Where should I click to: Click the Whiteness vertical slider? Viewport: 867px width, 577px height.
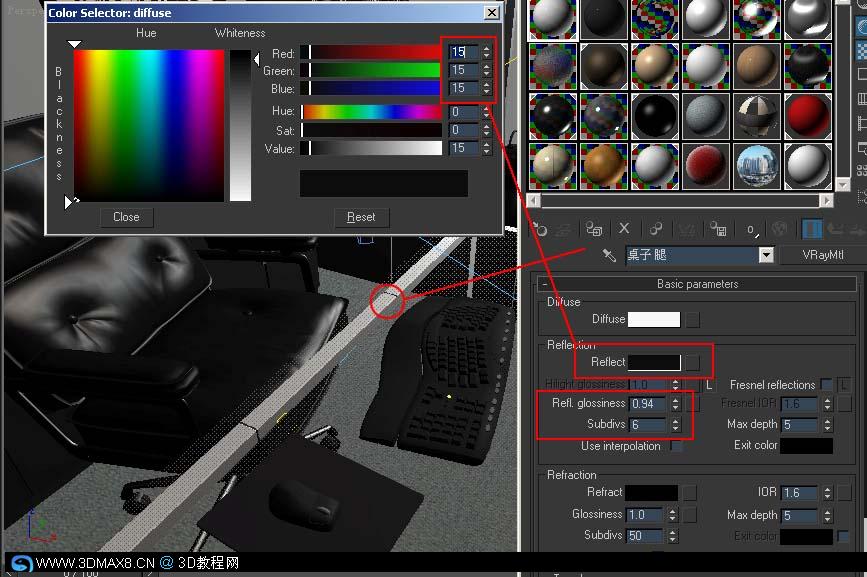[x=241, y=125]
